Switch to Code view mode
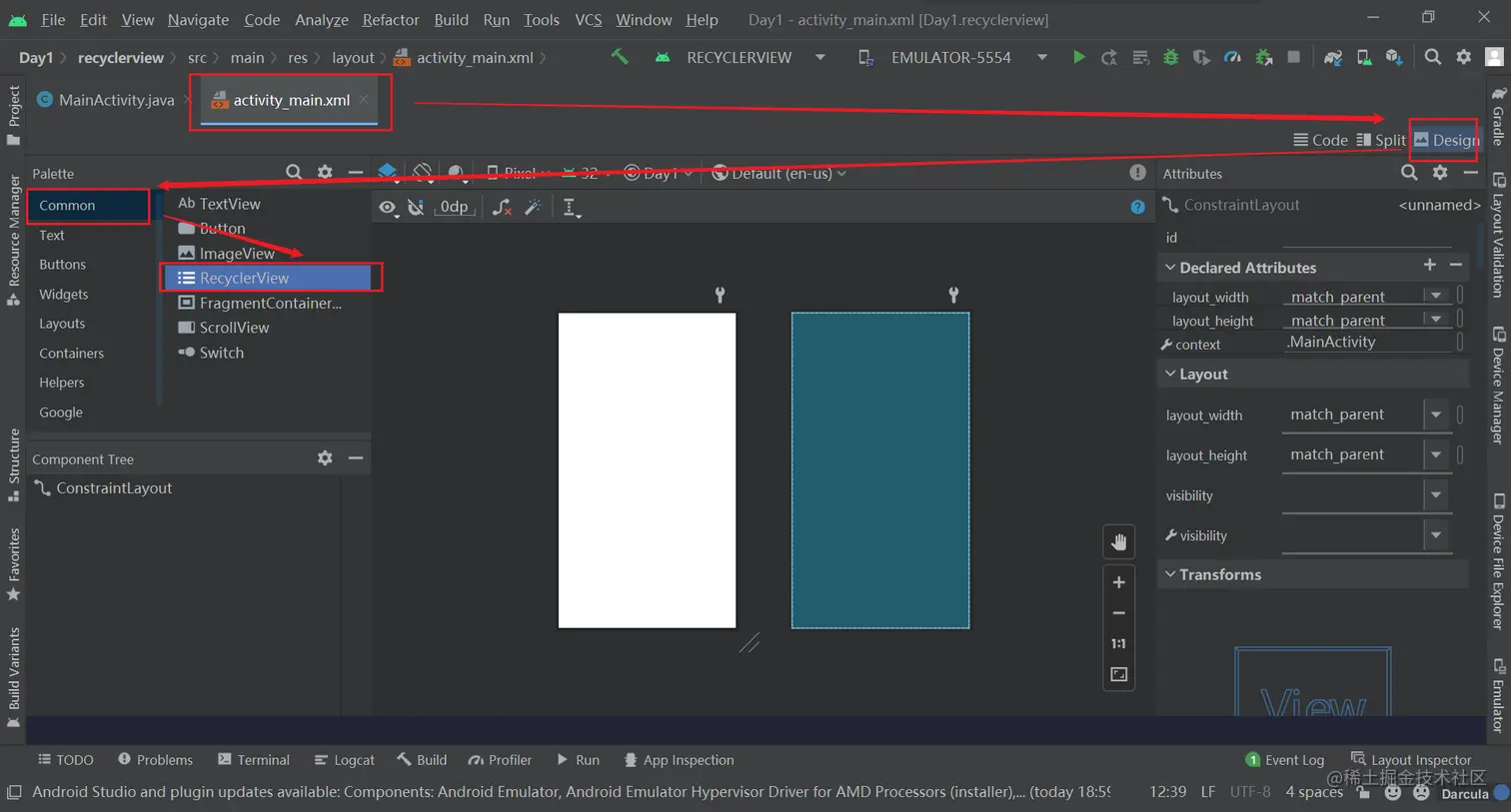Image resolution: width=1511 pixels, height=812 pixels. 1320,140
